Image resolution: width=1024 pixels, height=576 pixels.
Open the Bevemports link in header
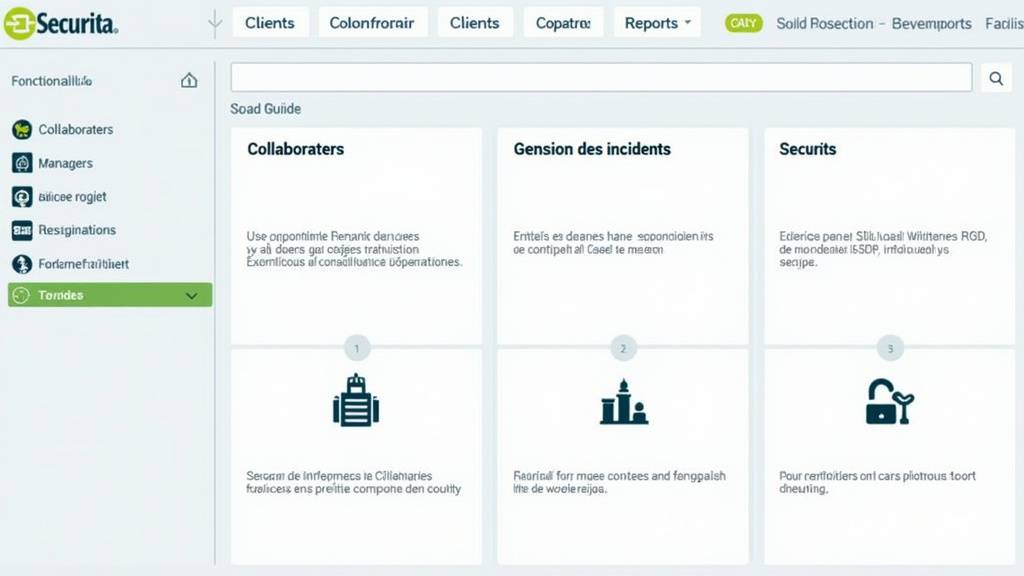pyautogui.click(x=931, y=23)
